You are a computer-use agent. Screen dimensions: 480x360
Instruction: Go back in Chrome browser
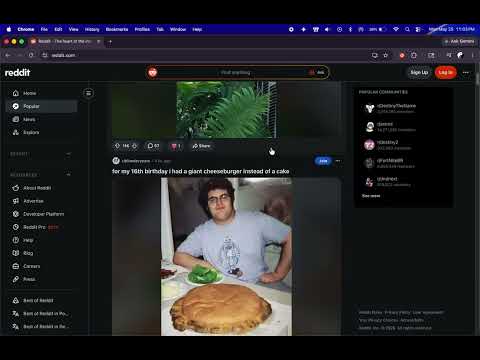click(x=8, y=55)
